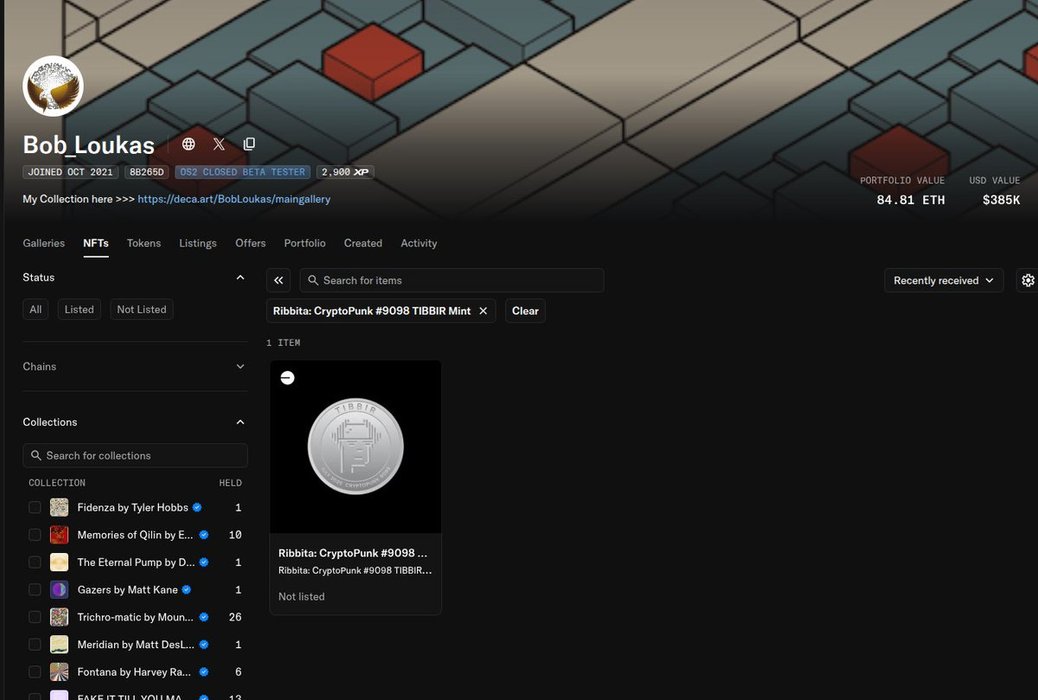1038x700 pixels.
Task: Click the globe website icon beside Bob_Loukas
Action: (x=188, y=144)
